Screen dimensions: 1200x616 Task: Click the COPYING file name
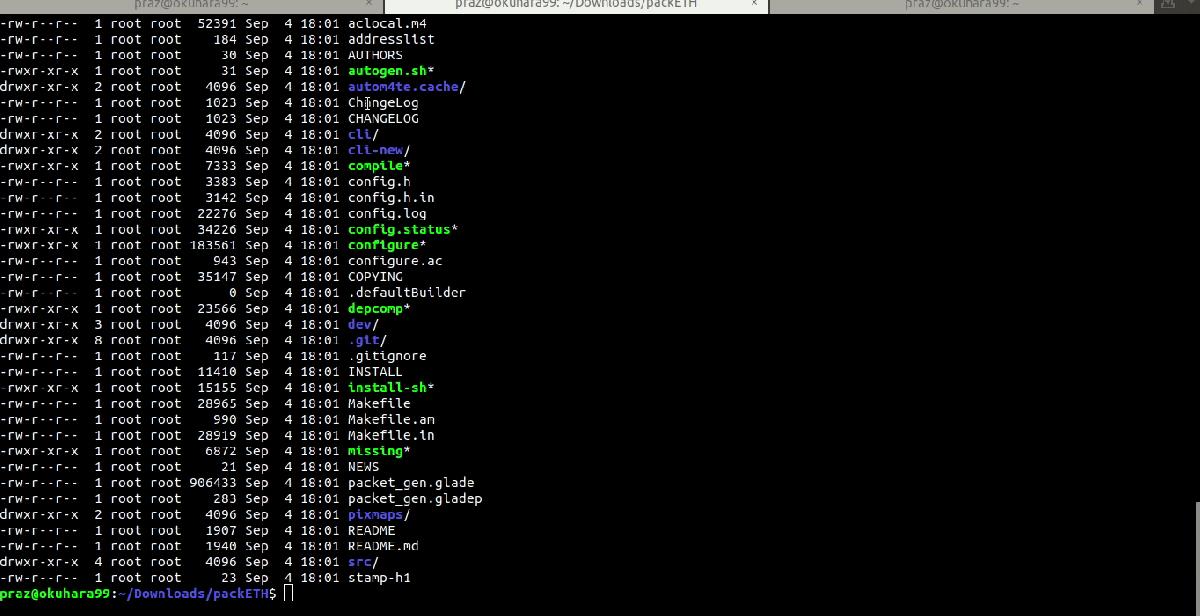point(375,277)
